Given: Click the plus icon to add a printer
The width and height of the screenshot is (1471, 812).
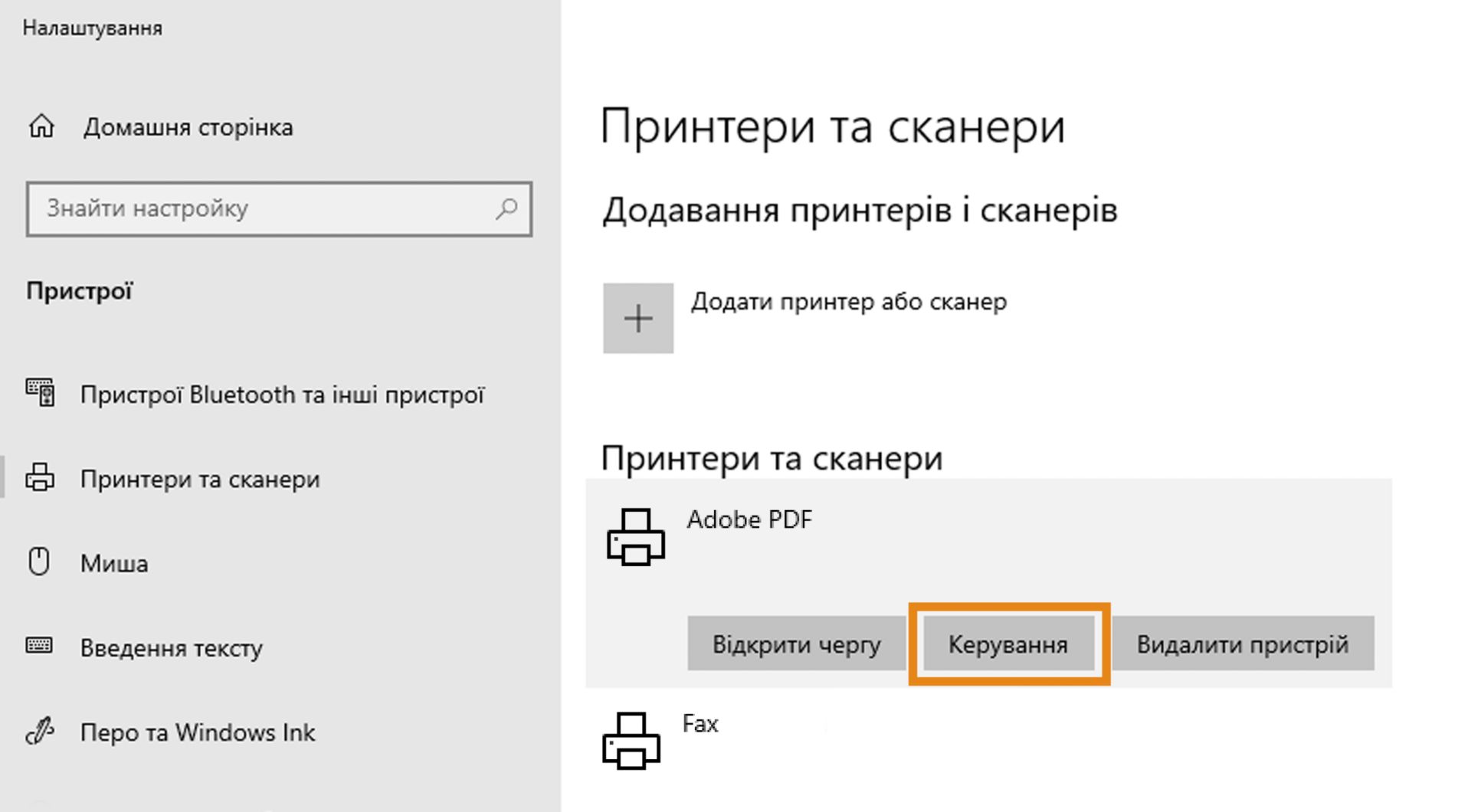Looking at the screenshot, I should [638, 317].
